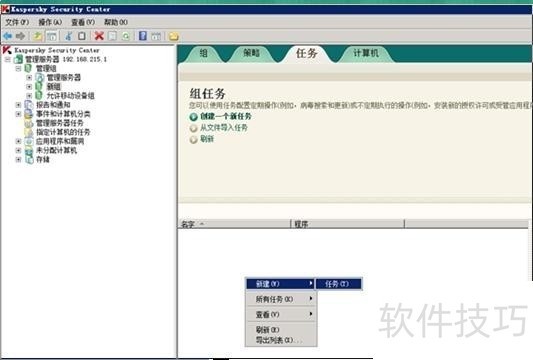Collapse the 管理服务器 192.168.215.1 node

click(8, 59)
